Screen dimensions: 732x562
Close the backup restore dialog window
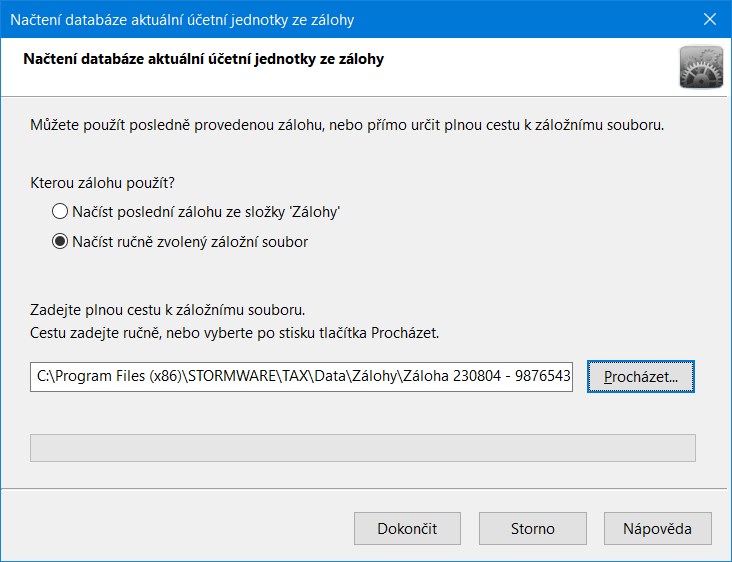pos(710,19)
